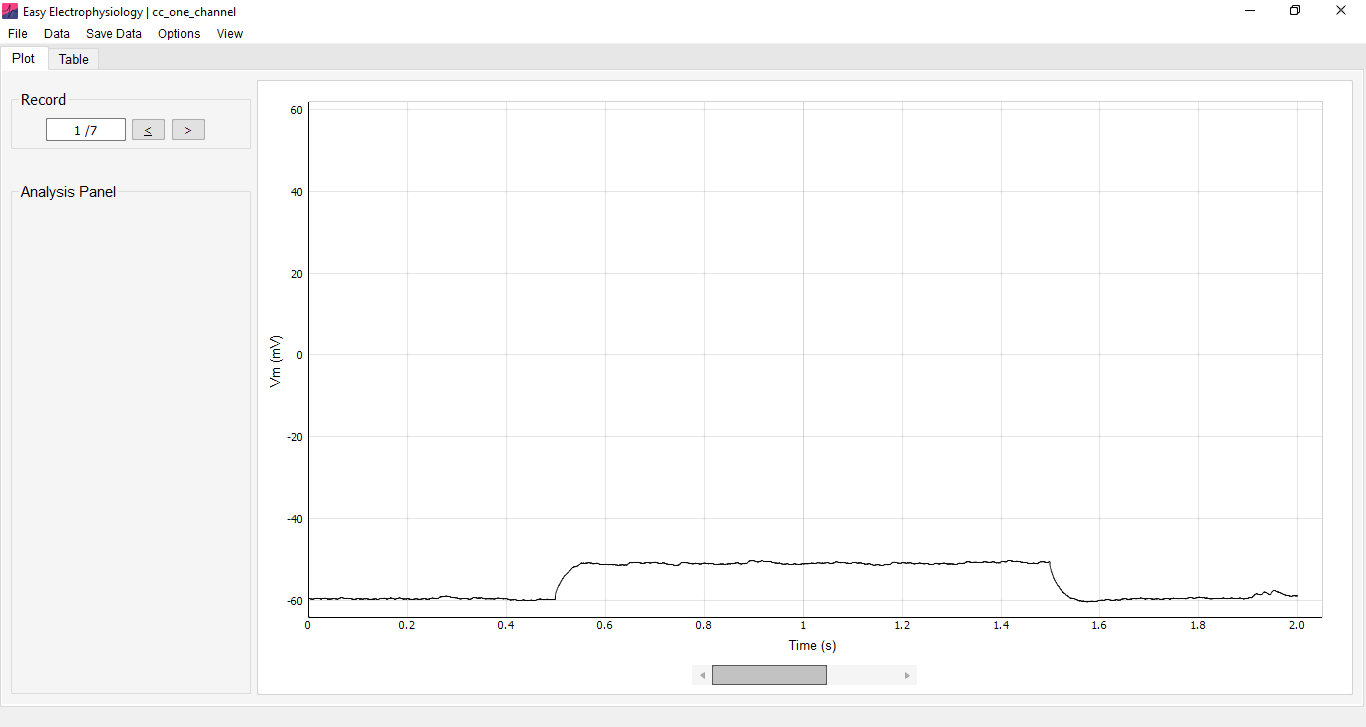Viewport: 1366px width, 727px height.
Task: Select the Plot tab
Action: 23,58
